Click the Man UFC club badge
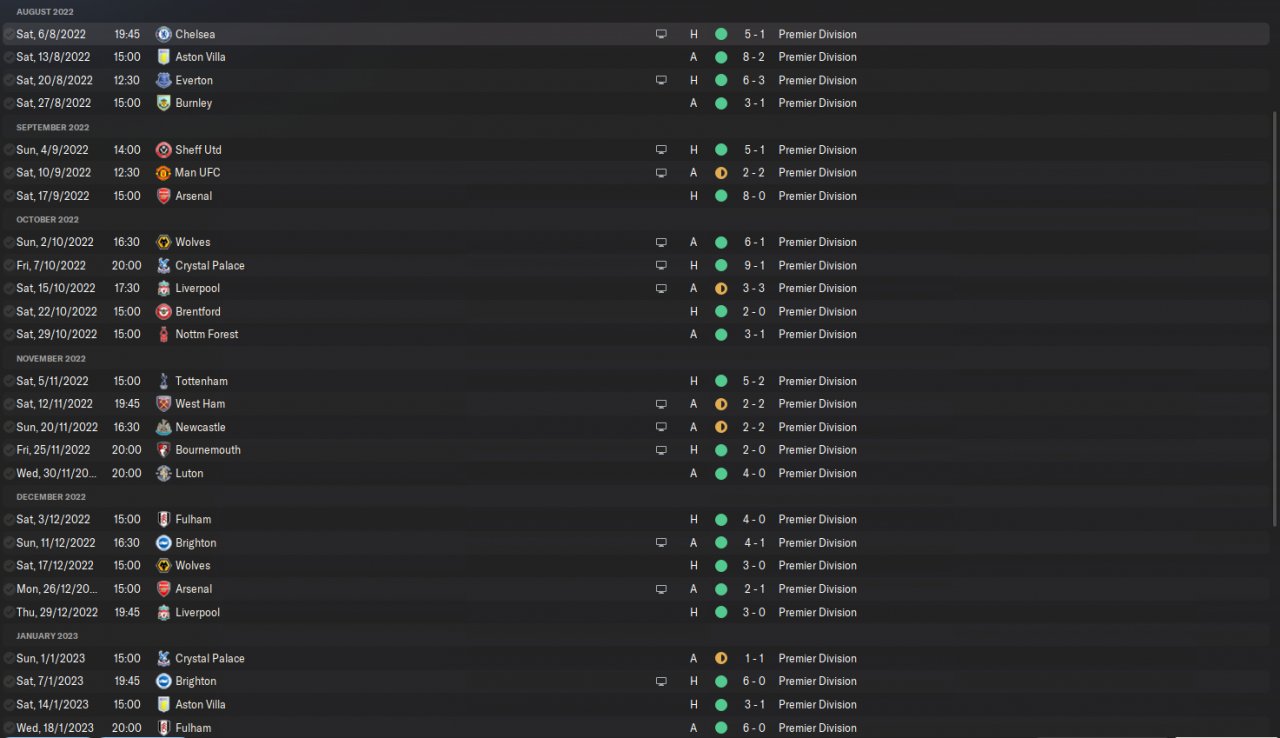The image size is (1280, 738). pos(164,173)
